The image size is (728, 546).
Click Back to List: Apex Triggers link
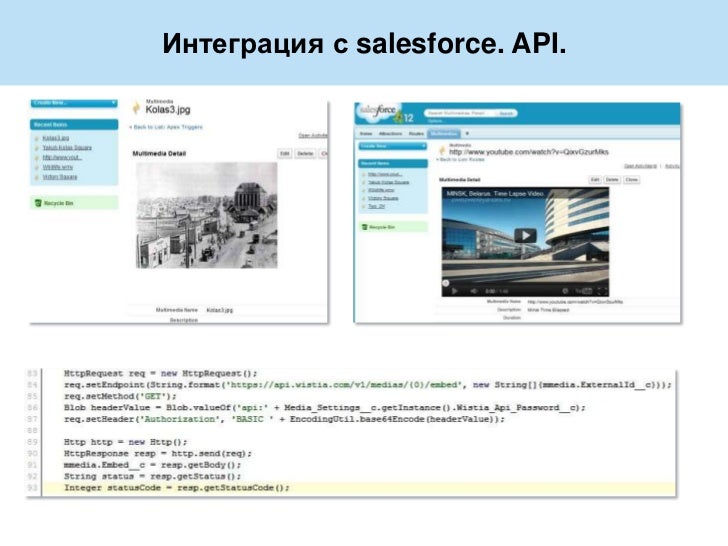click(166, 127)
